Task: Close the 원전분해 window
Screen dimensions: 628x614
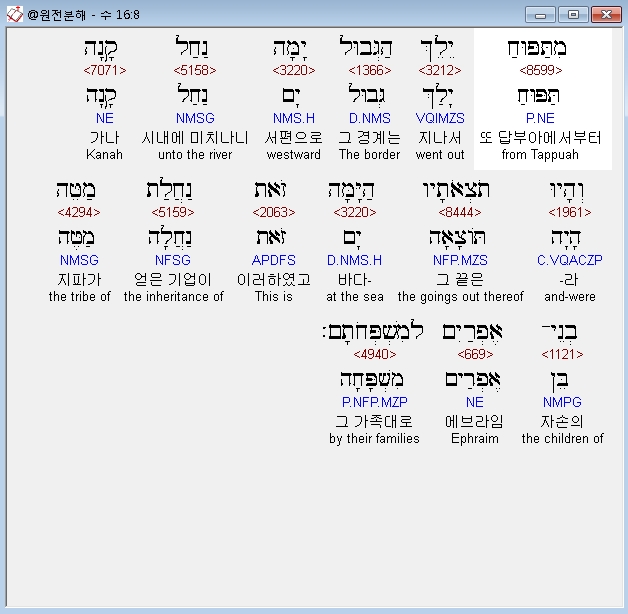Action: [x=606, y=15]
